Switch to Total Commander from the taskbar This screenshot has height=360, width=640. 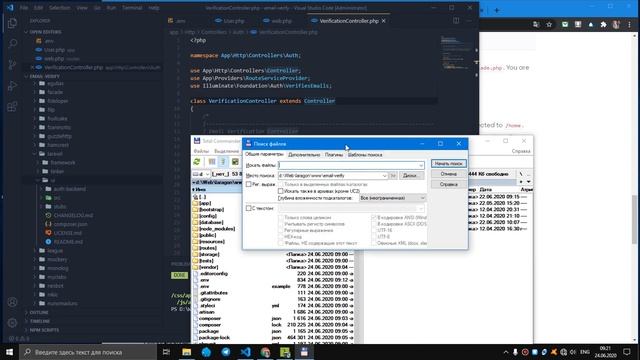point(304,352)
